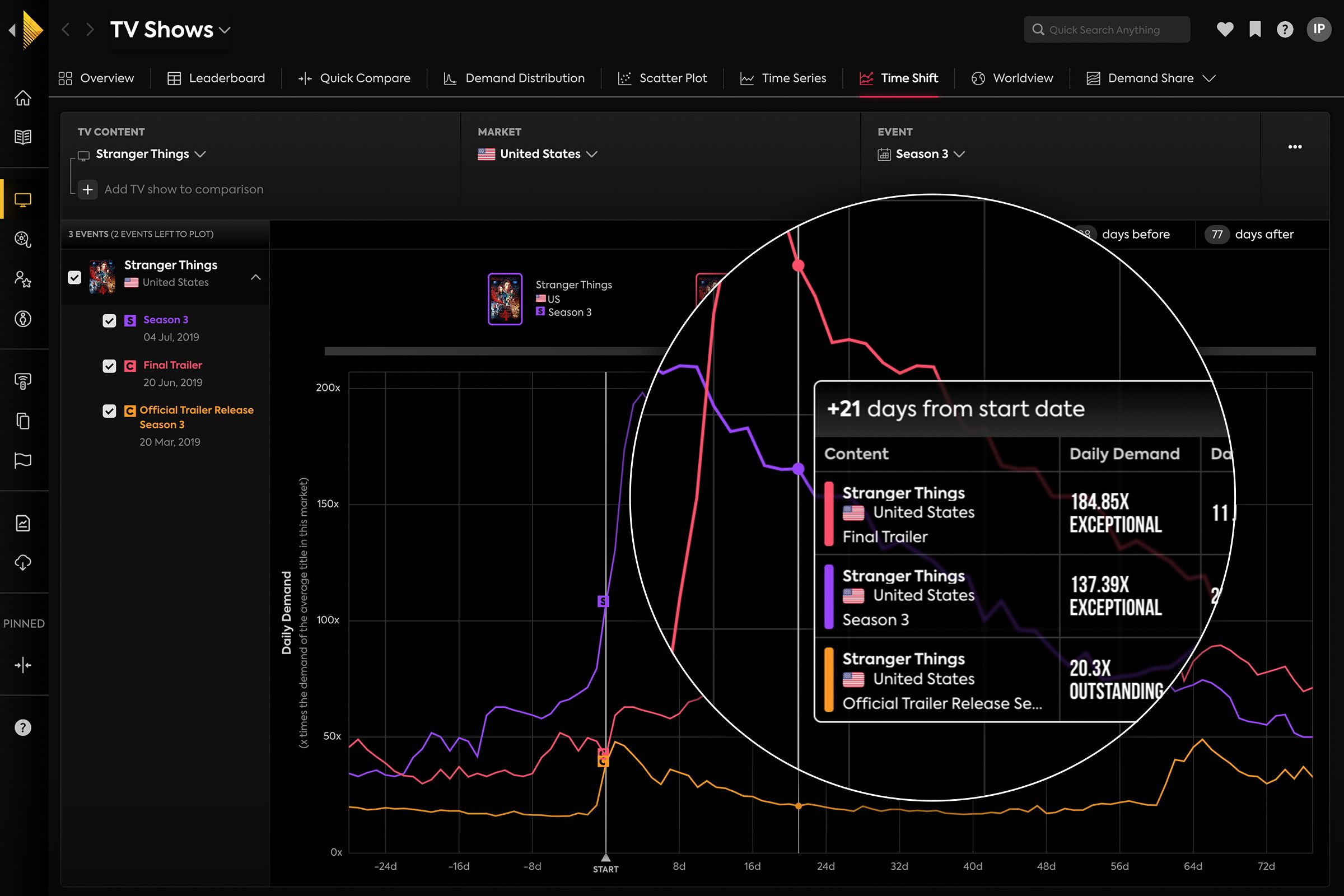Viewport: 1344px width, 896px height.
Task: Open the Home icon in the sidebar
Action: (x=23, y=97)
